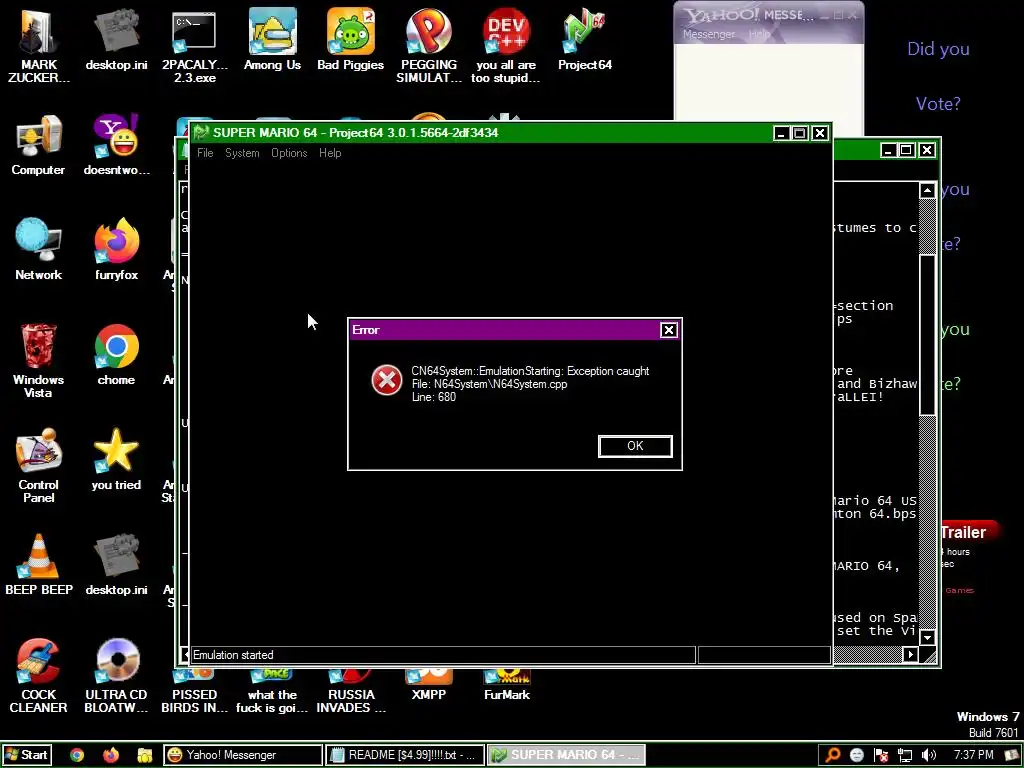Select the COCK CLEANER desktop icon

point(39,676)
